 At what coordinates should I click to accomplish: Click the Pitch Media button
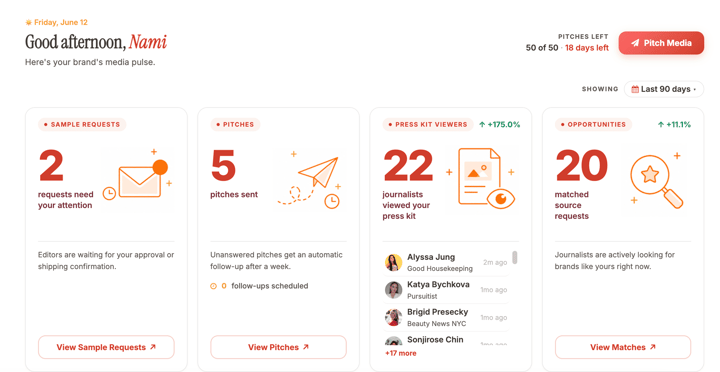[x=661, y=43]
